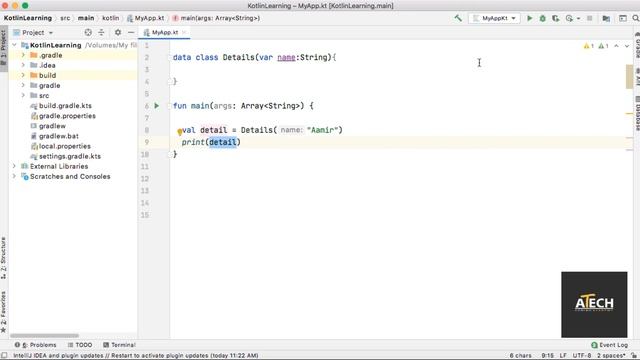The image size is (640, 360).
Task: Open the Database side tab
Action: (637, 113)
